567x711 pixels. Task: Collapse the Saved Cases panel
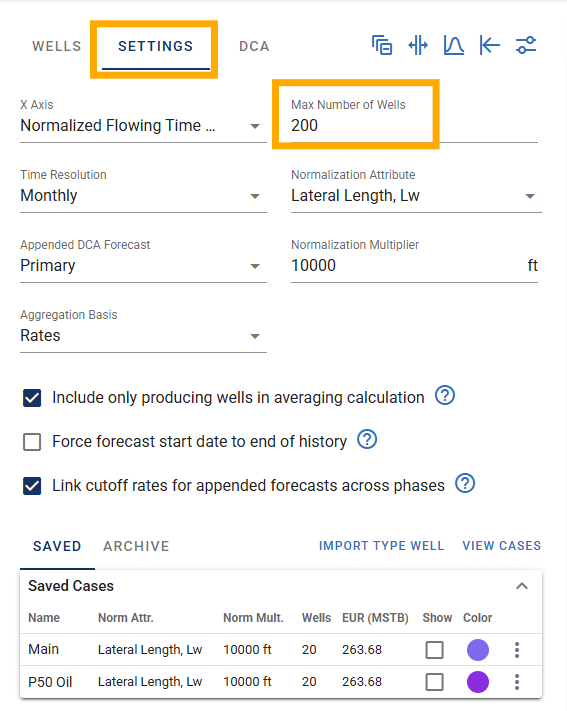[x=522, y=586]
